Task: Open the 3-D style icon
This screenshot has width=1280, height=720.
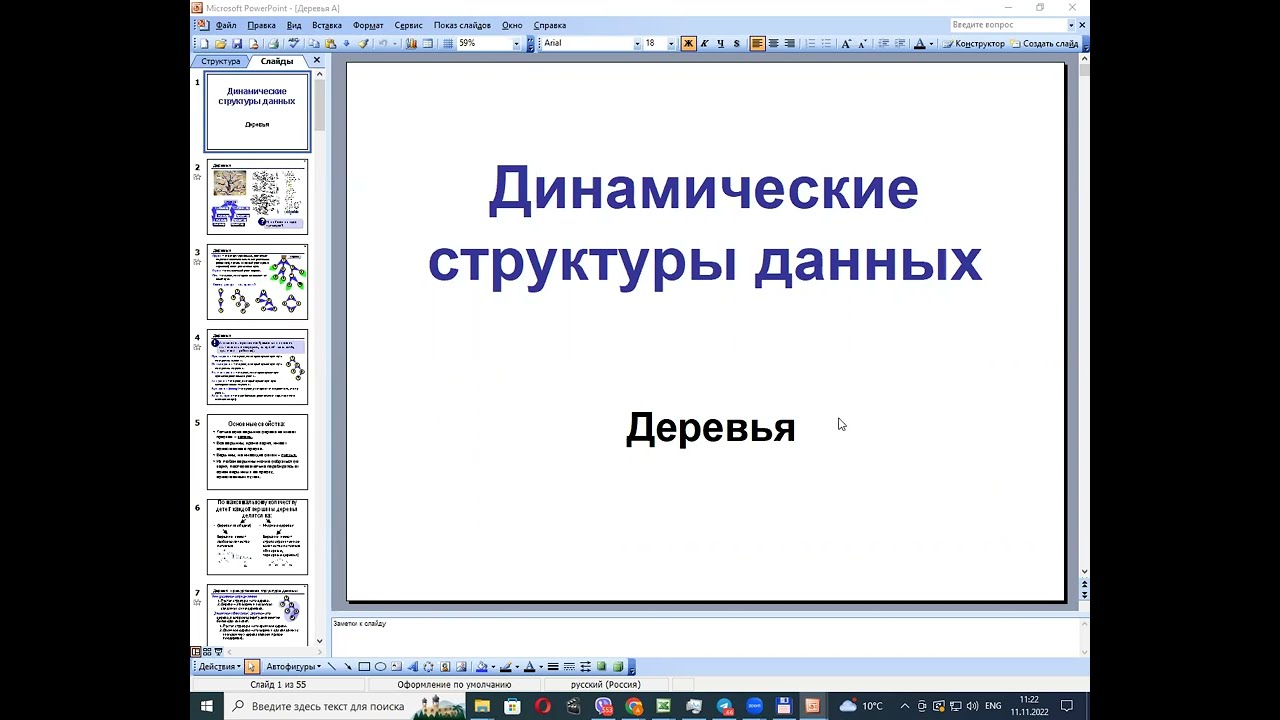Action: [x=617, y=666]
